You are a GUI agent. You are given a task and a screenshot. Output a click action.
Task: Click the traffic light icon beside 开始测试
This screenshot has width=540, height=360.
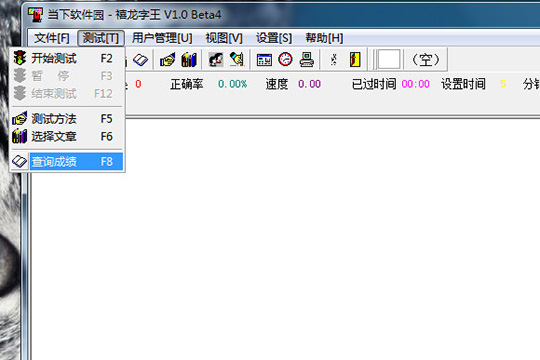coord(20,58)
